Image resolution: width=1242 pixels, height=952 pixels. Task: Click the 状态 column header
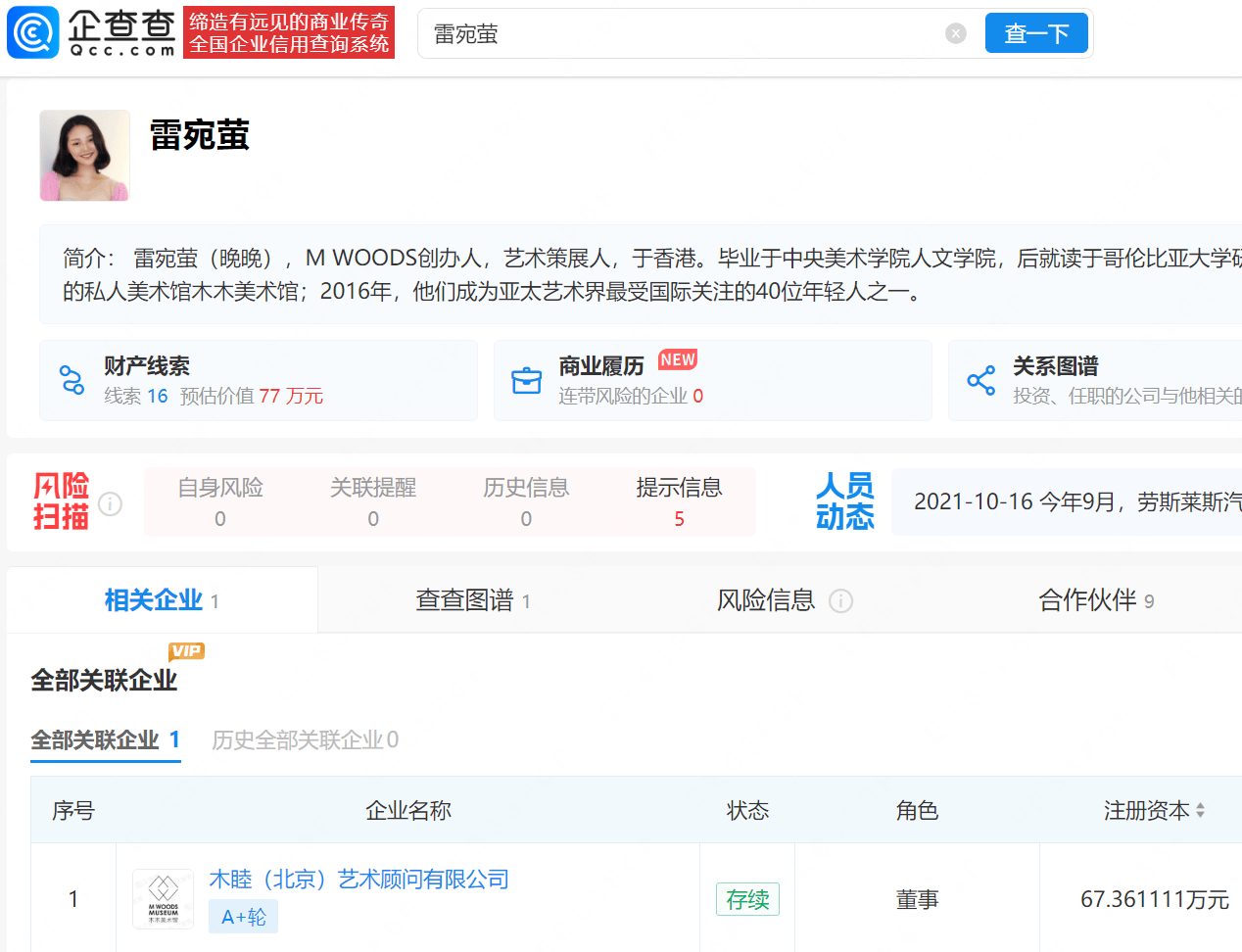coord(747,811)
